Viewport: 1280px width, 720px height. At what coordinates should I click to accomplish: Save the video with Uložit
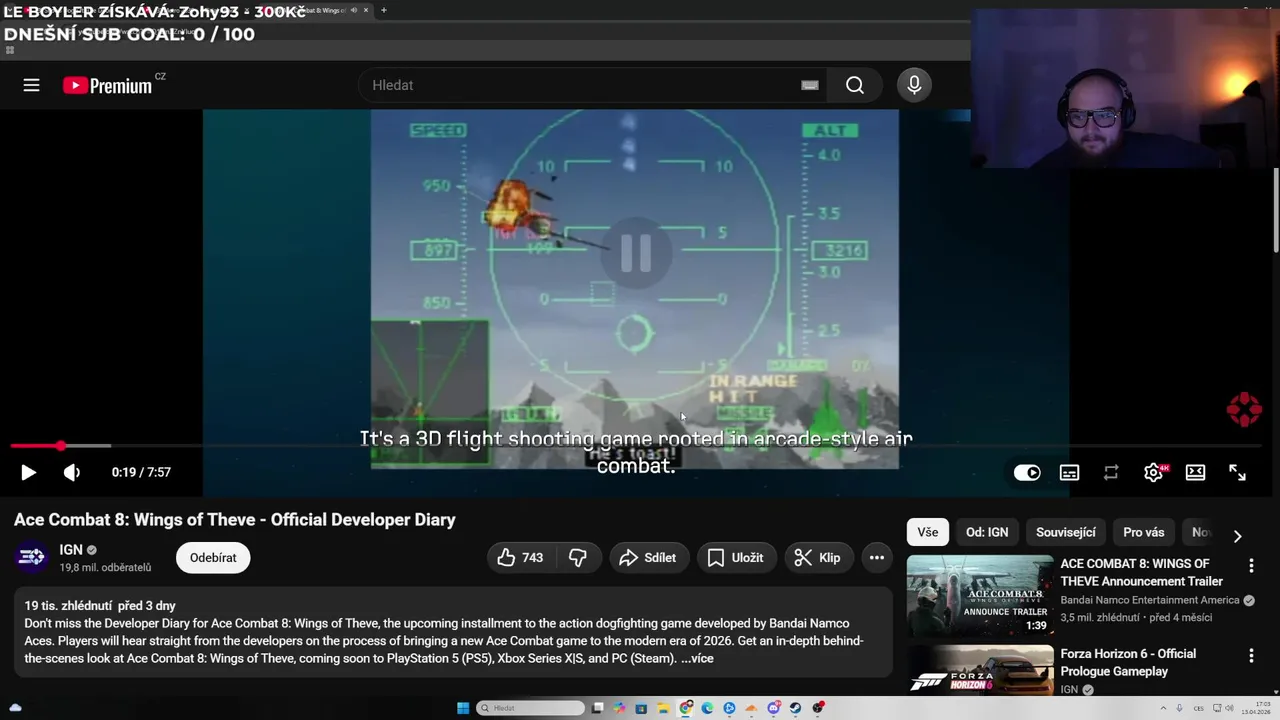click(x=735, y=557)
